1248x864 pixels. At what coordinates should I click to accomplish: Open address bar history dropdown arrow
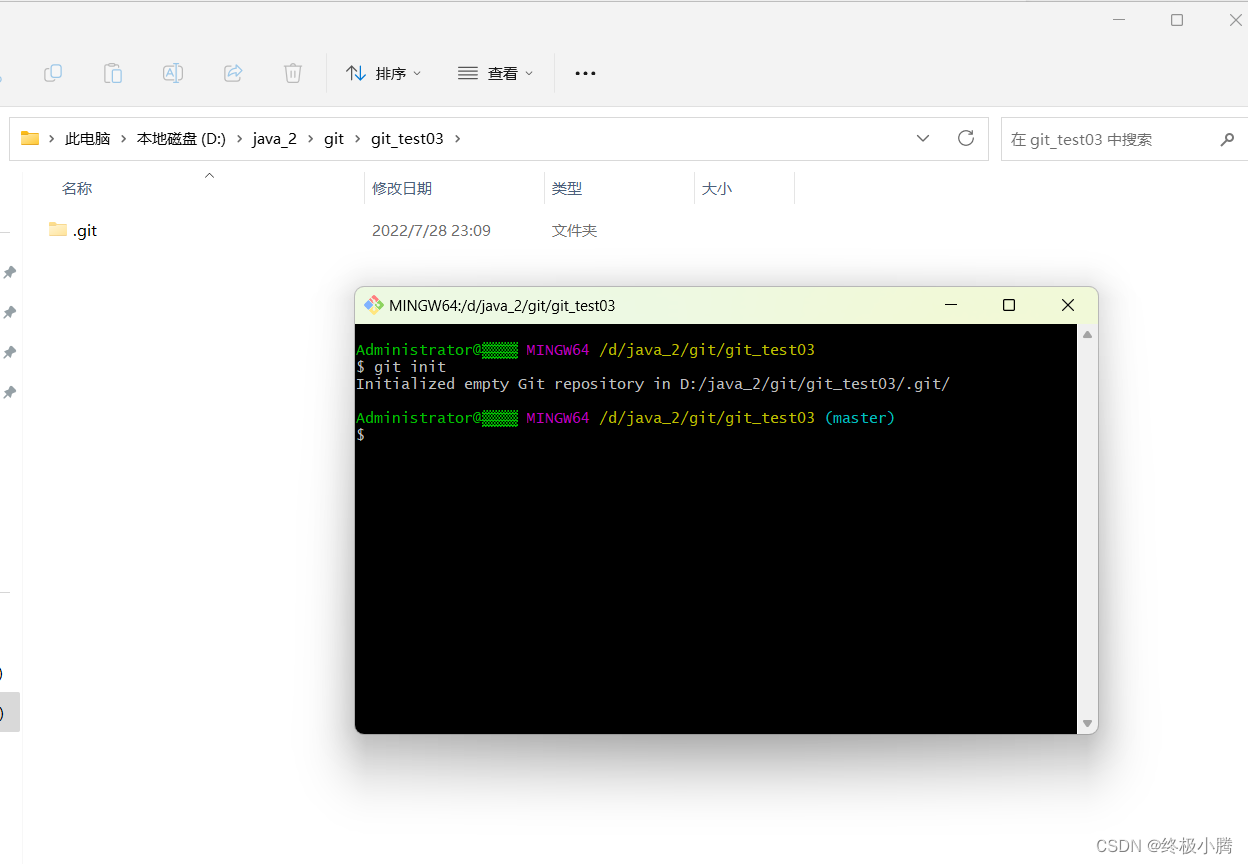click(x=923, y=138)
